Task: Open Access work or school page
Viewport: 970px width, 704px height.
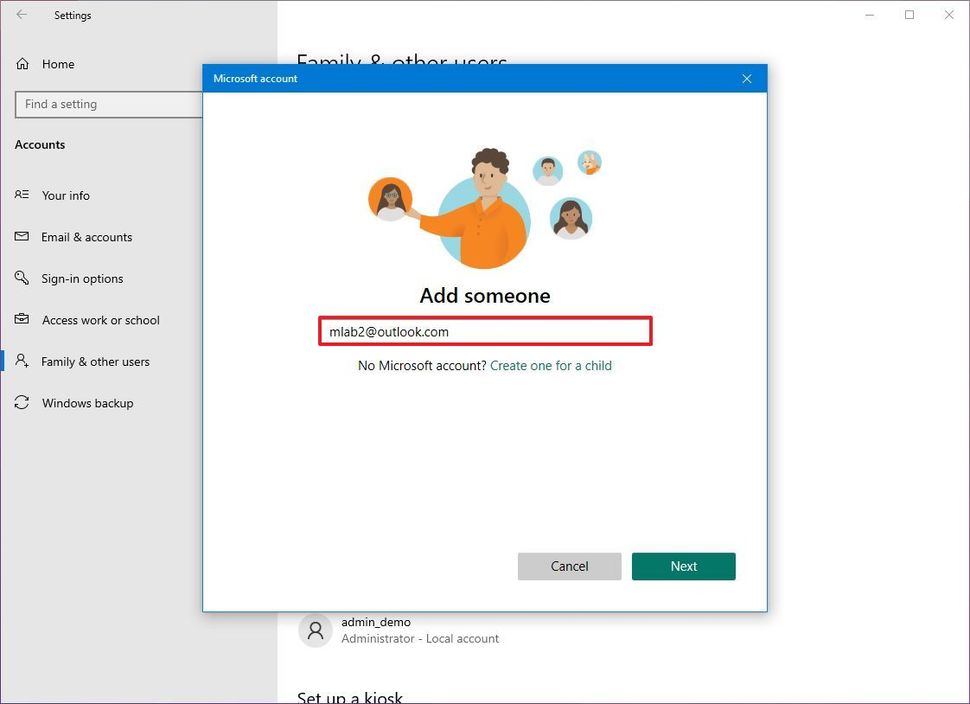Action: [101, 320]
